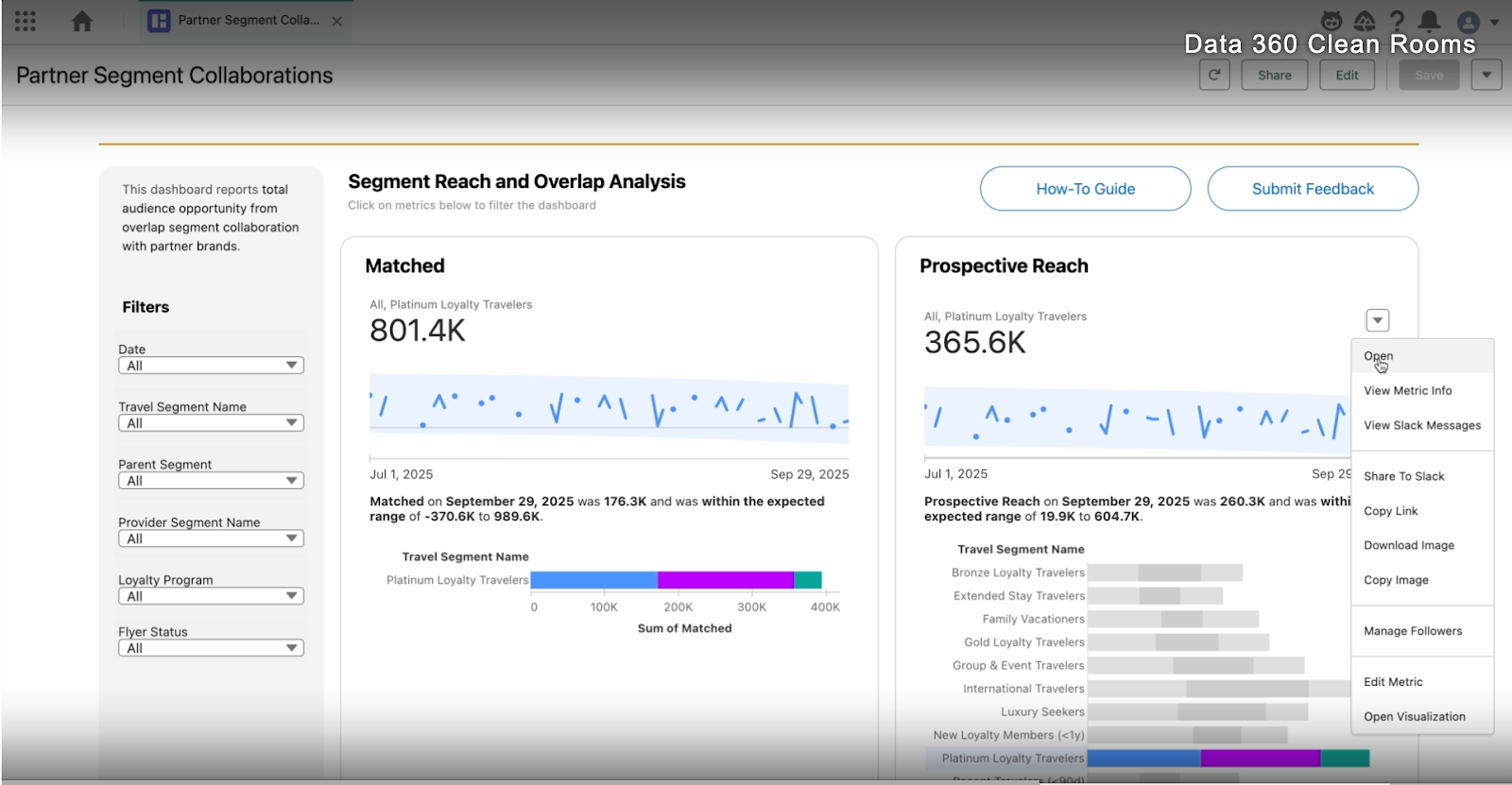Screen dimensions: 1512x785
Task: Expand the Date filter dropdown
Action: click(x=211, y=366)
